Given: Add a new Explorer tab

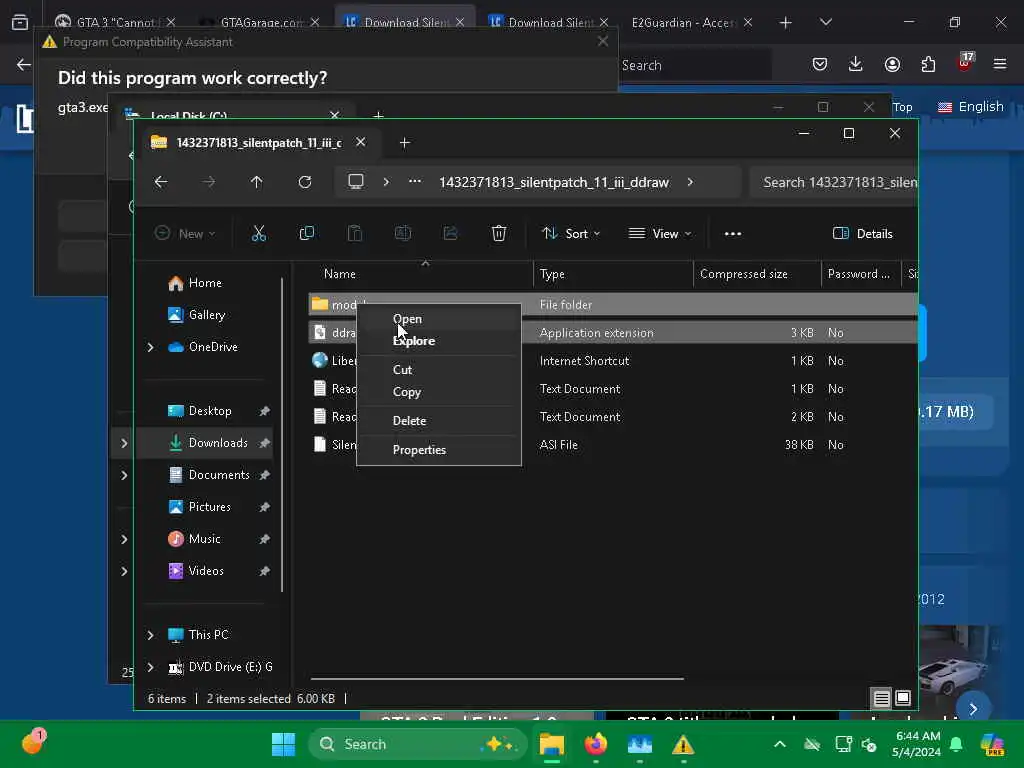Looking at the screenshot, I should 404,142.
